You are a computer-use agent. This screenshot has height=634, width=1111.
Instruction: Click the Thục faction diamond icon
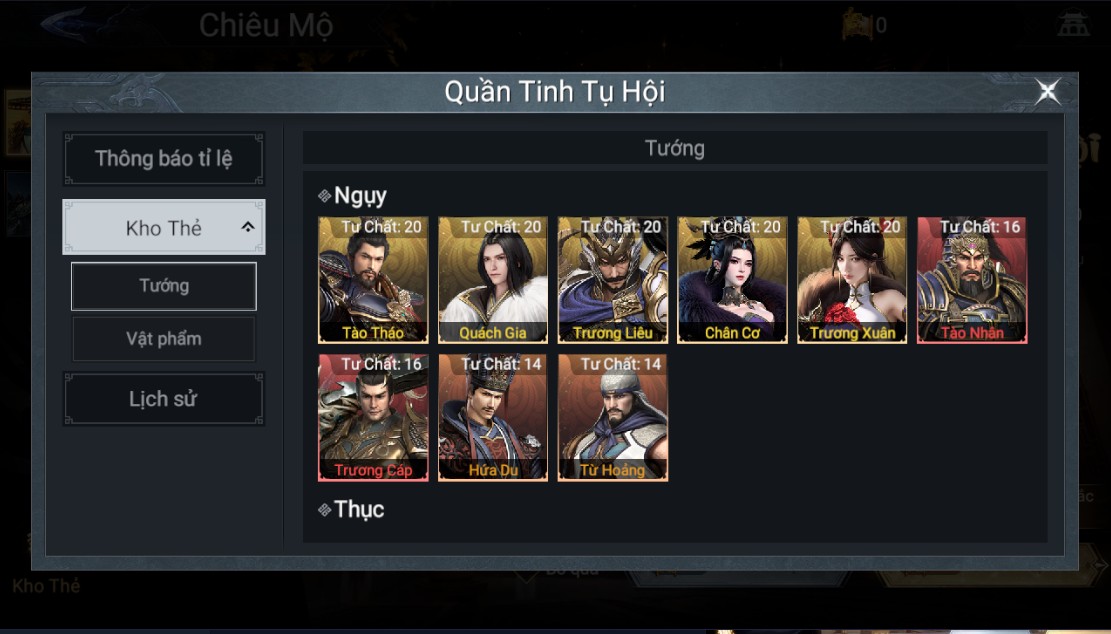325,509
